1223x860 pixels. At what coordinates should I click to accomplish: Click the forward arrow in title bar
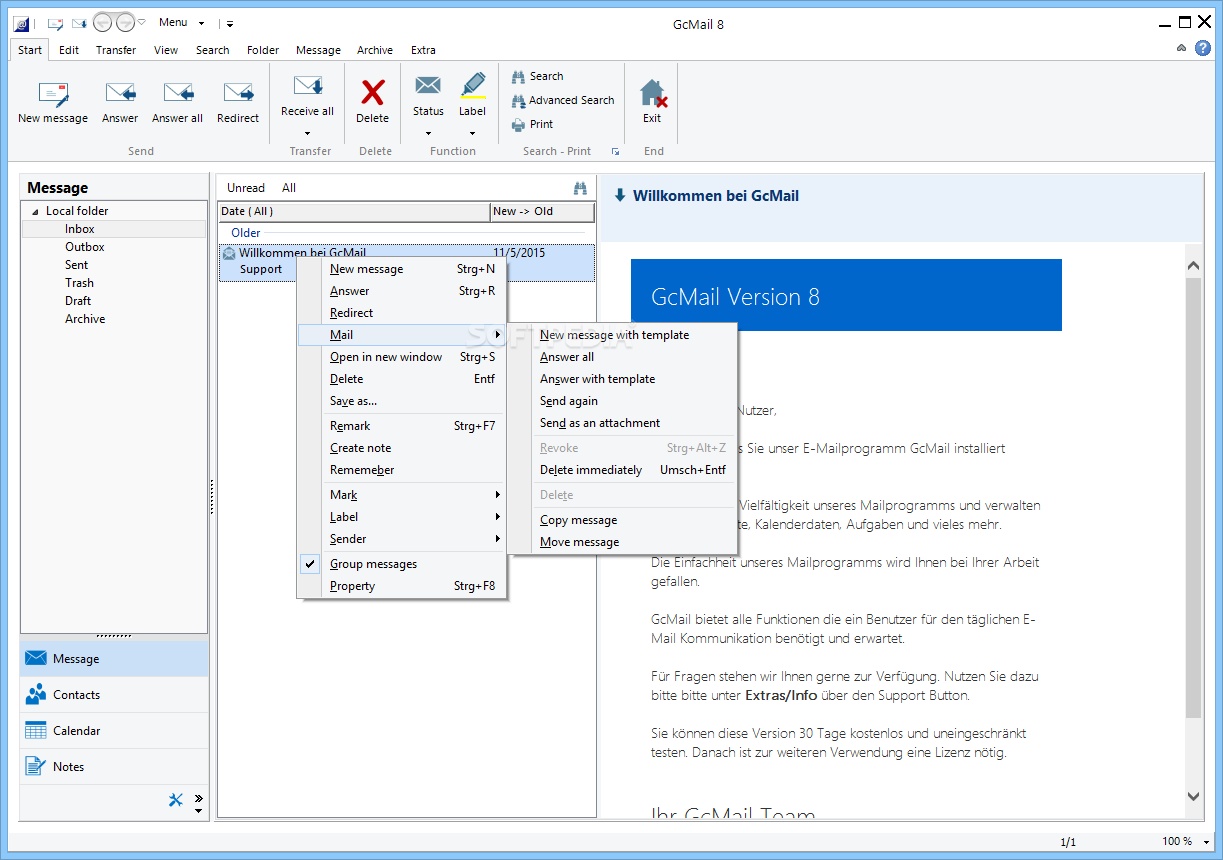coord(125,22)
